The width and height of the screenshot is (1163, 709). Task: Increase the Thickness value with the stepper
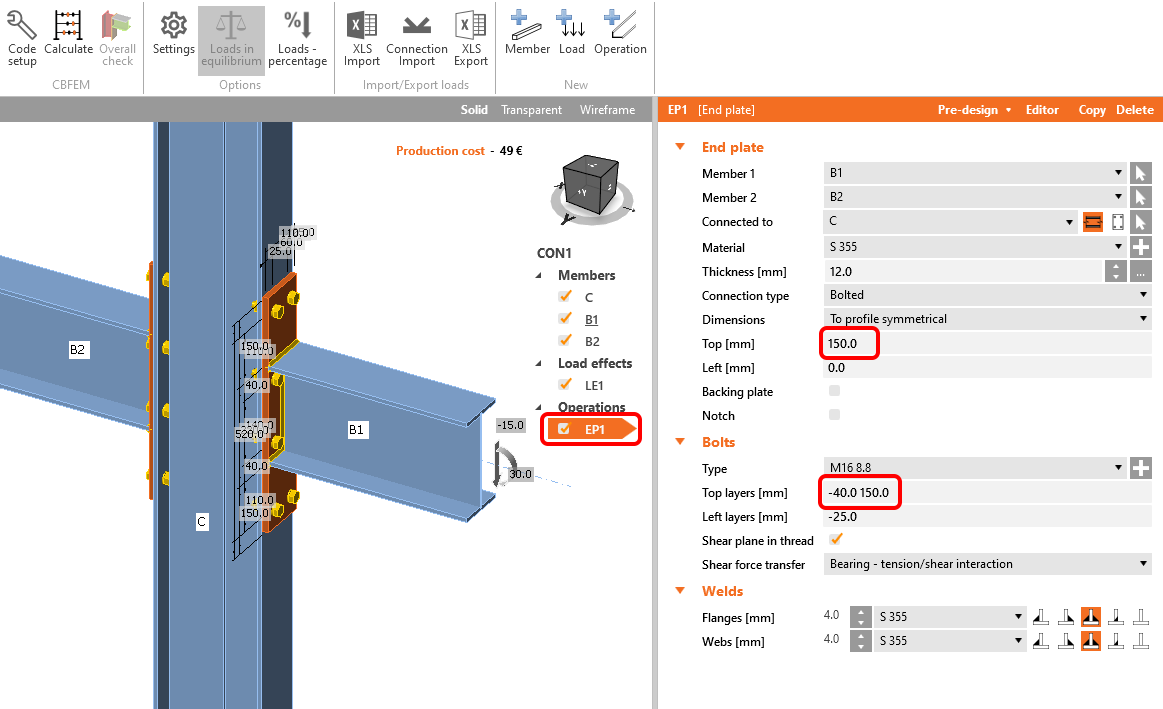click(1116, 266)
